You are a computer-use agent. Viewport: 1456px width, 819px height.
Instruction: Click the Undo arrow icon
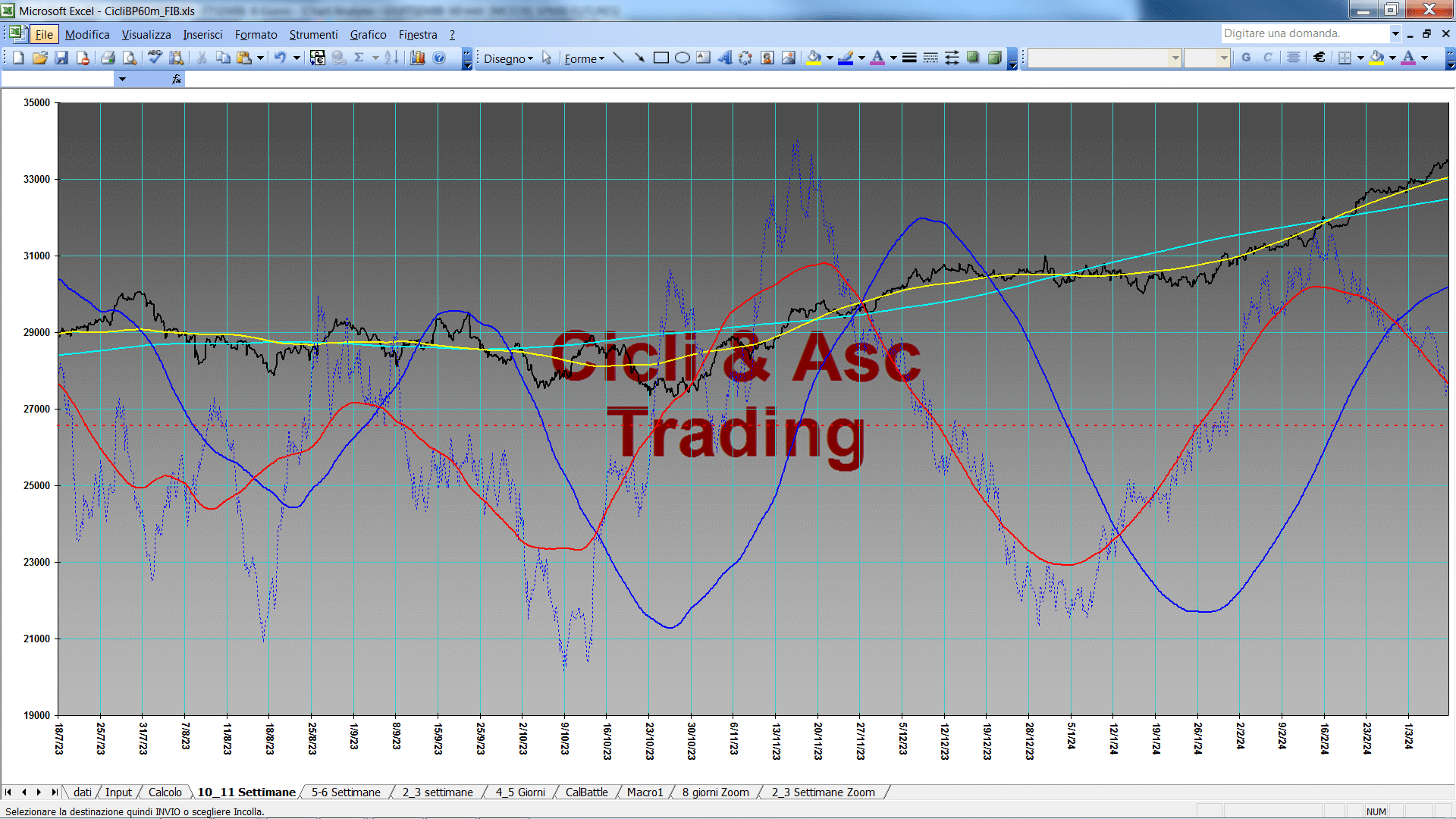pos(281,58)
